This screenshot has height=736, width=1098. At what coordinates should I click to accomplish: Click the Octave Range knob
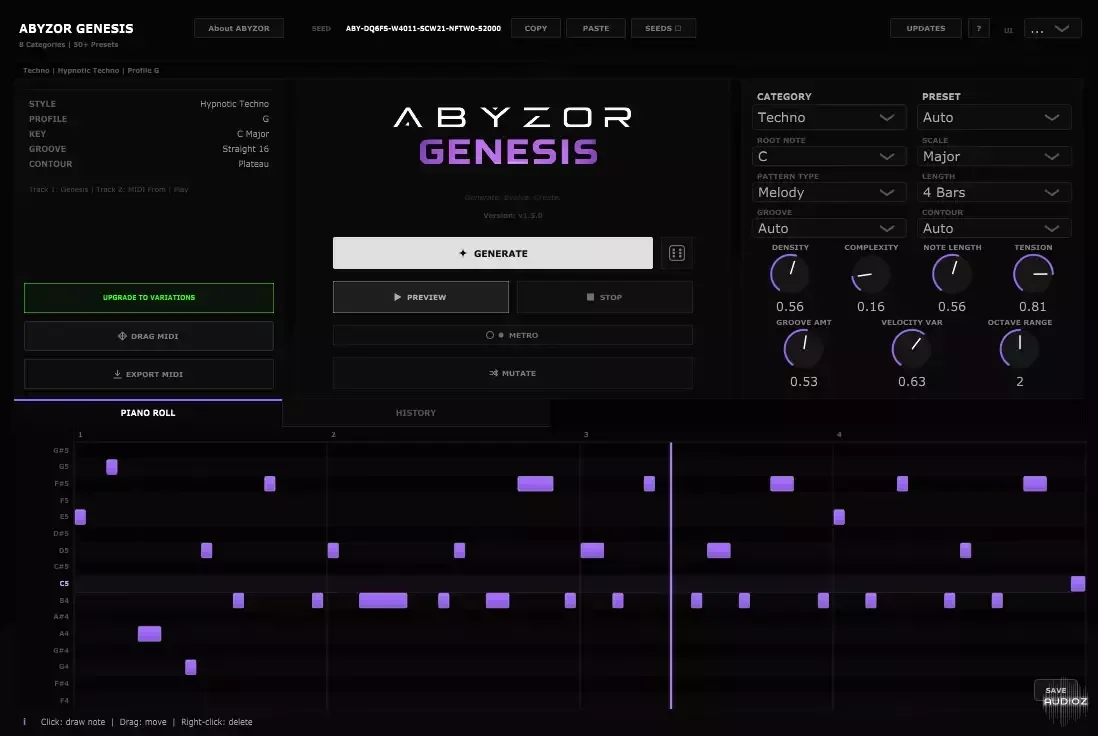coord(1020,349)
